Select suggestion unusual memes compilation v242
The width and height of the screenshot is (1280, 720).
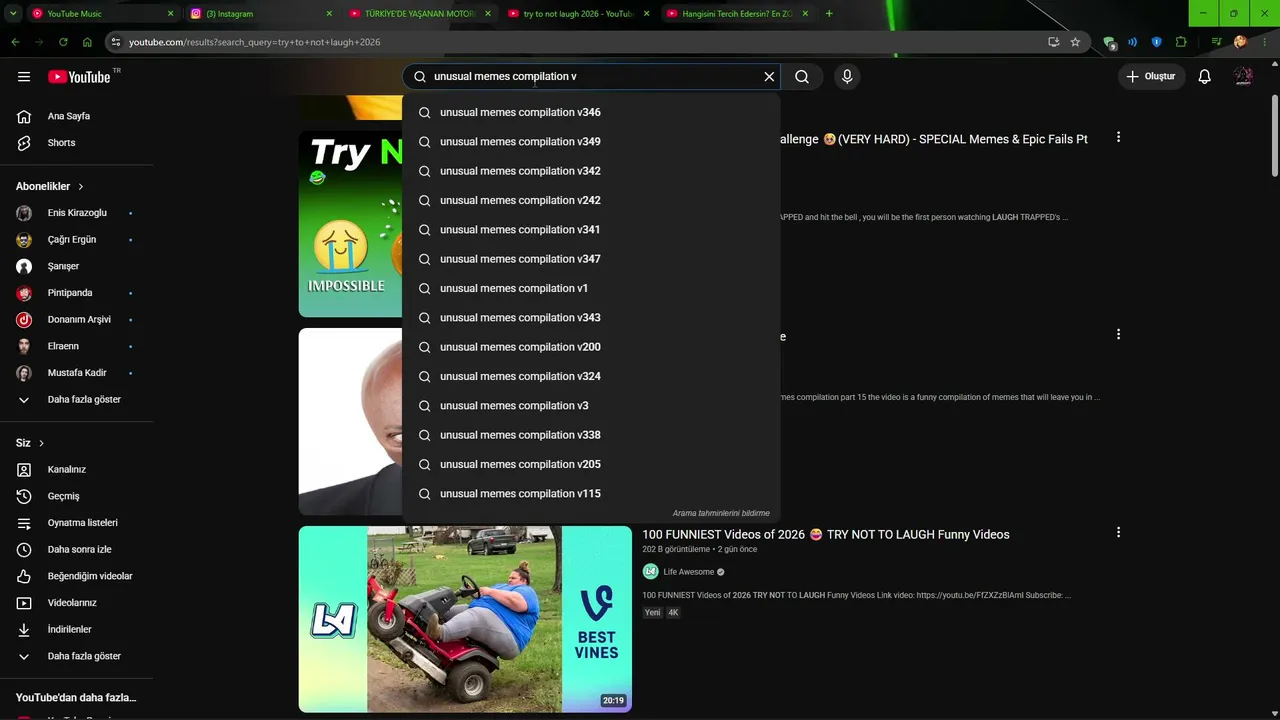pyautogui.click(x=591, y=200)
